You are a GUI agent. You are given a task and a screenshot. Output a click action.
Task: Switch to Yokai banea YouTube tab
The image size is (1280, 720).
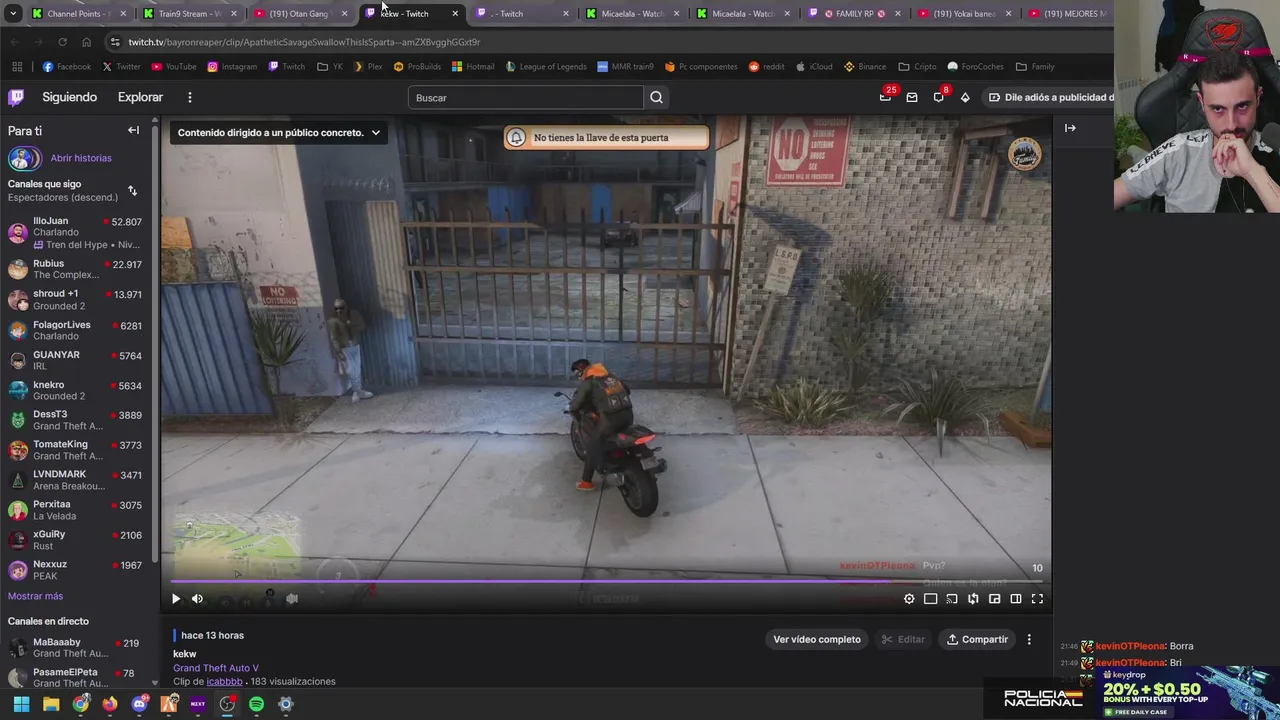964,14
